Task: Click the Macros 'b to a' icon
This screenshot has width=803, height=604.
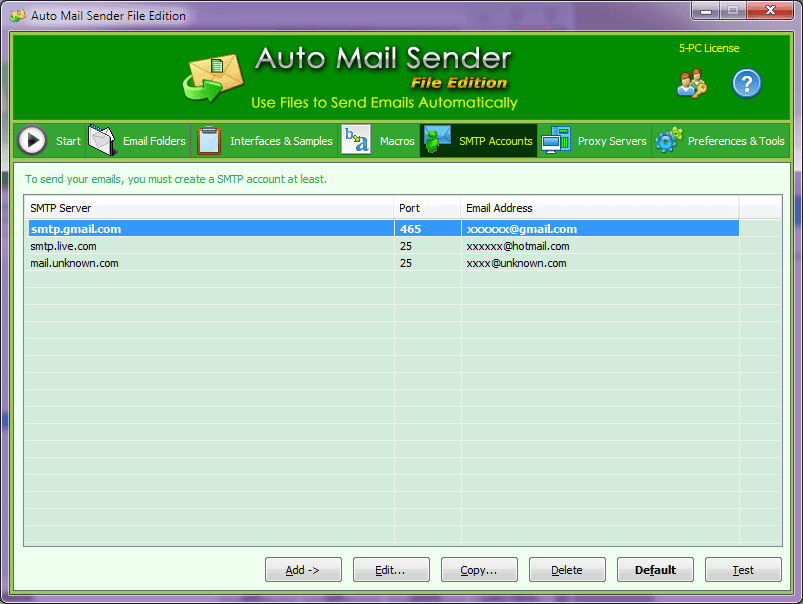Action: pyautogui.click(x=355, y=140)
